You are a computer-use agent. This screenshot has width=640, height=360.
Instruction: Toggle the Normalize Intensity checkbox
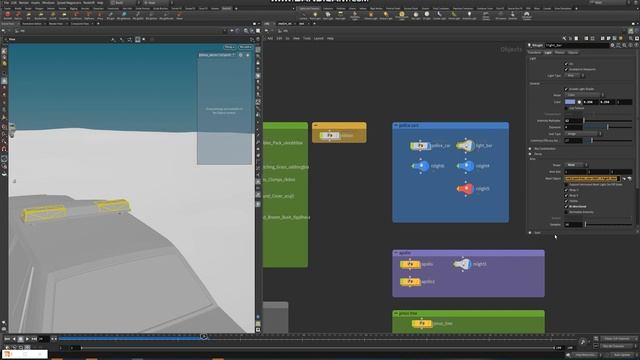coord(566,212)
